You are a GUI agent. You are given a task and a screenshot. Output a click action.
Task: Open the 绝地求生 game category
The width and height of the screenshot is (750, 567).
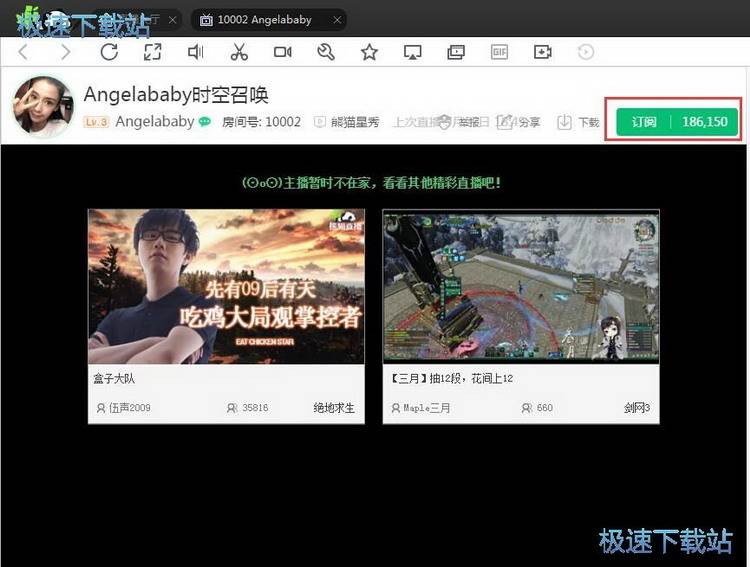click(x=334, y=408)
